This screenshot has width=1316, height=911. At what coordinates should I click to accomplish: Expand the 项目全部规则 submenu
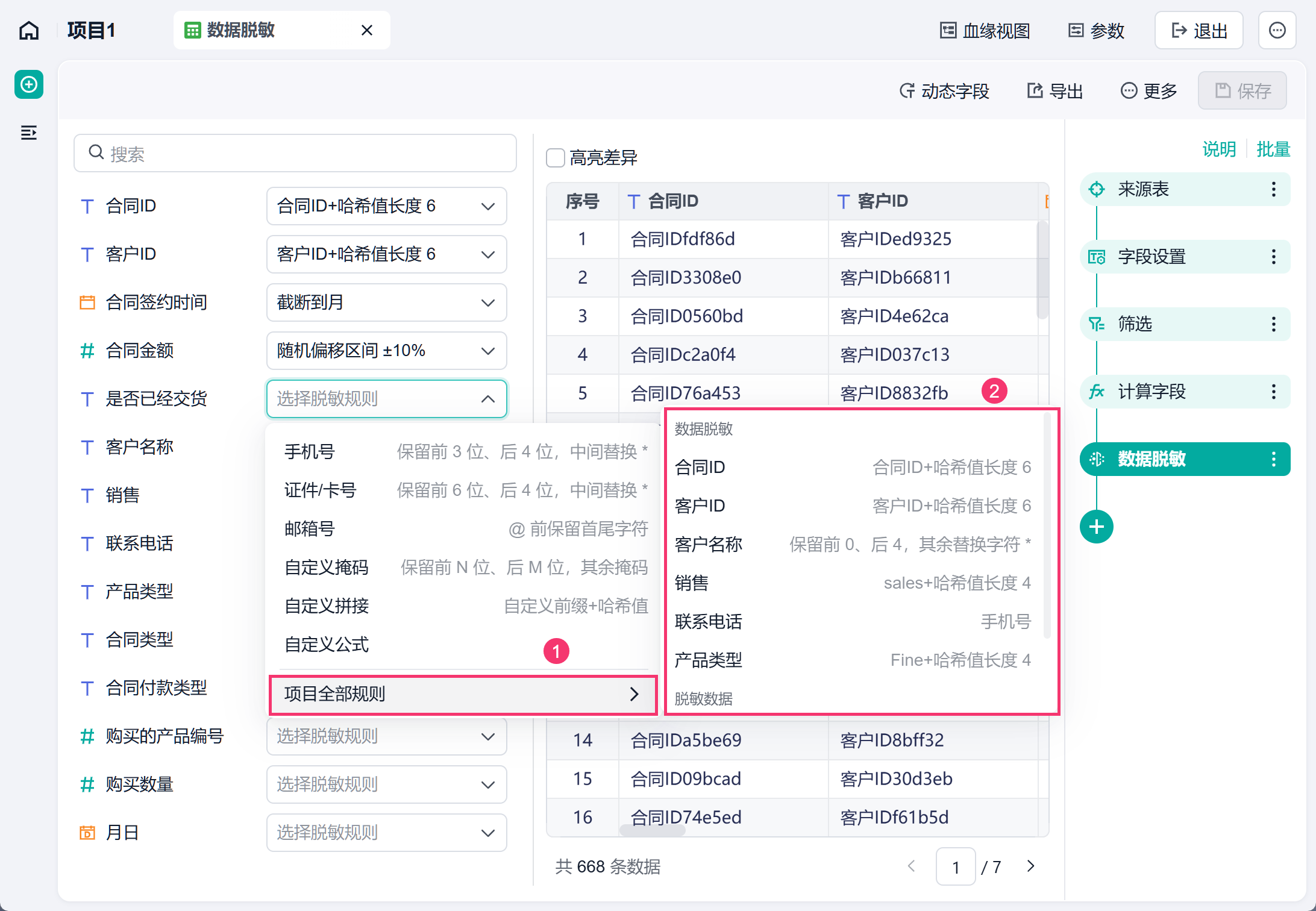[x=463, y=694]
